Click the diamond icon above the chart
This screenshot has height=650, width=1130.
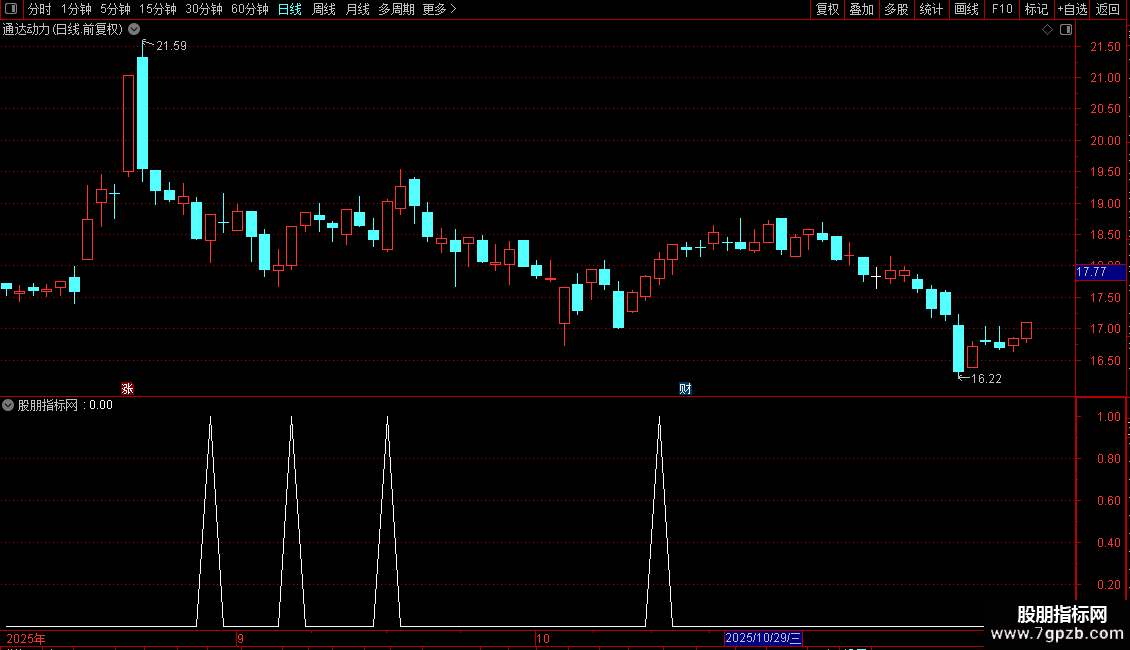[x=1048, y=30]
